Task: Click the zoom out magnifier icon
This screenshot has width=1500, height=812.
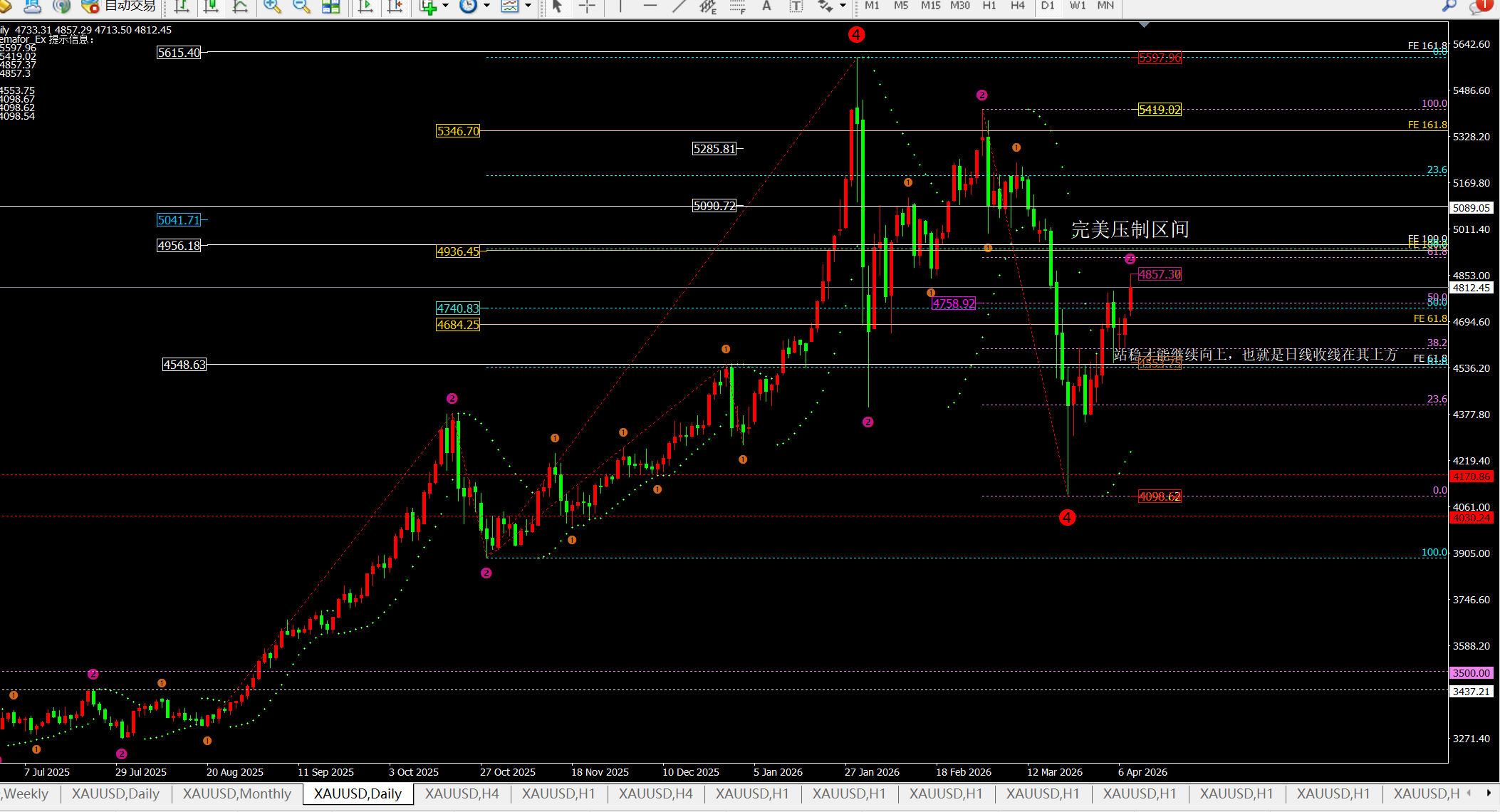Action: coord(301,6)
